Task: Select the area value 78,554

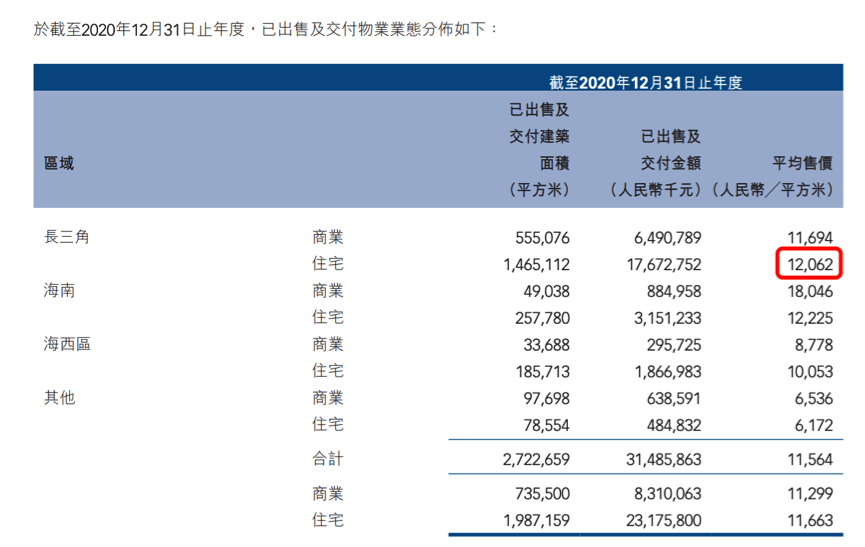Action: [547, 425]
